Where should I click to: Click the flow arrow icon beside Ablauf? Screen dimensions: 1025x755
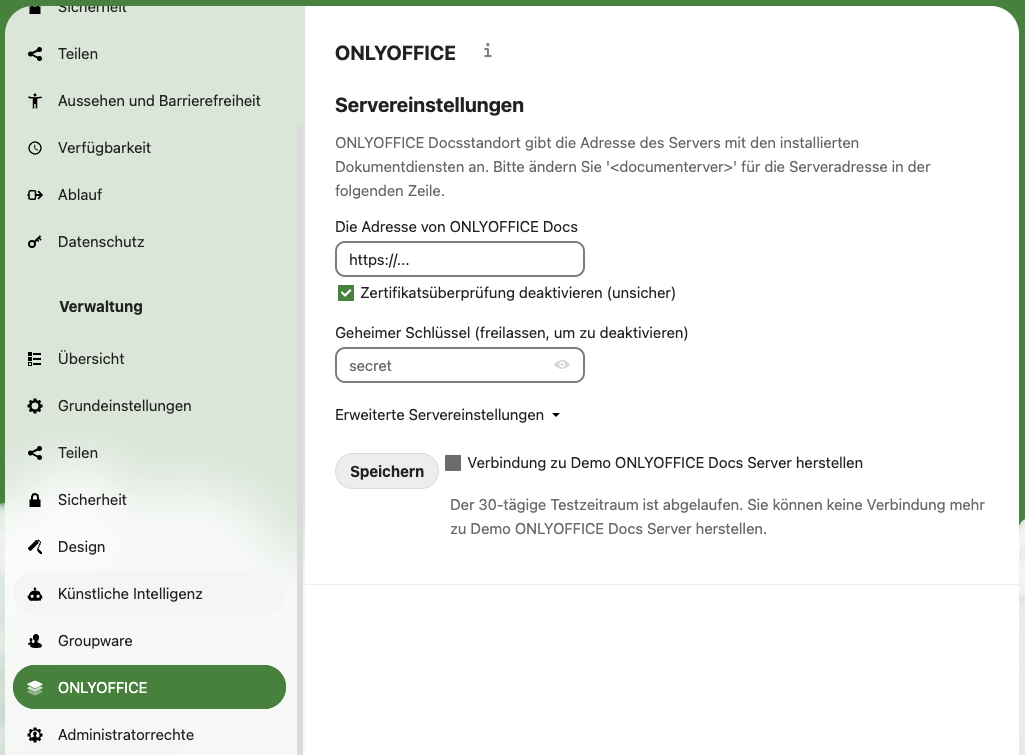(35, 195)
